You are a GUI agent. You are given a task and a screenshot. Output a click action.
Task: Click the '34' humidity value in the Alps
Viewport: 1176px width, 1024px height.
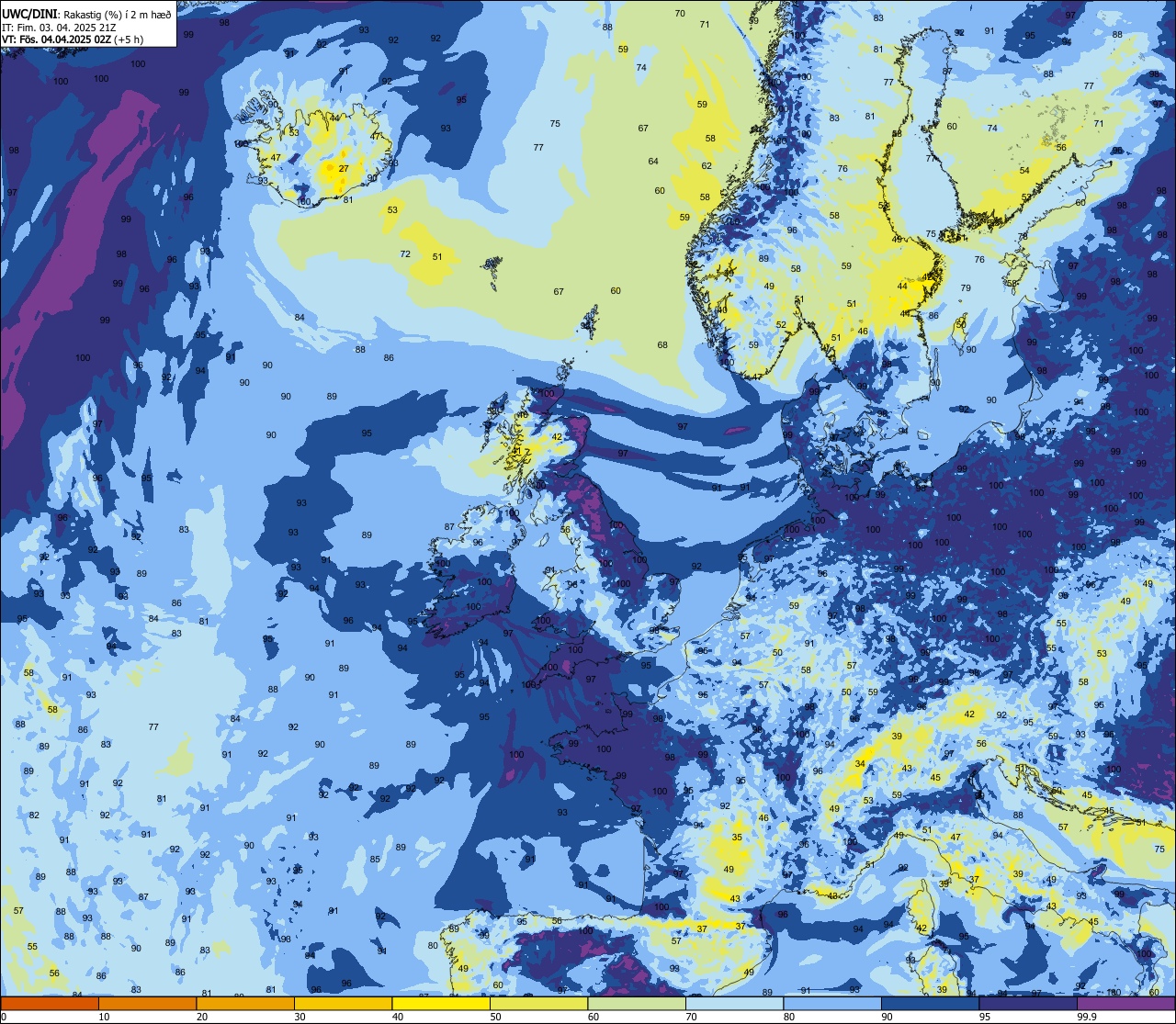coord(860,764)
